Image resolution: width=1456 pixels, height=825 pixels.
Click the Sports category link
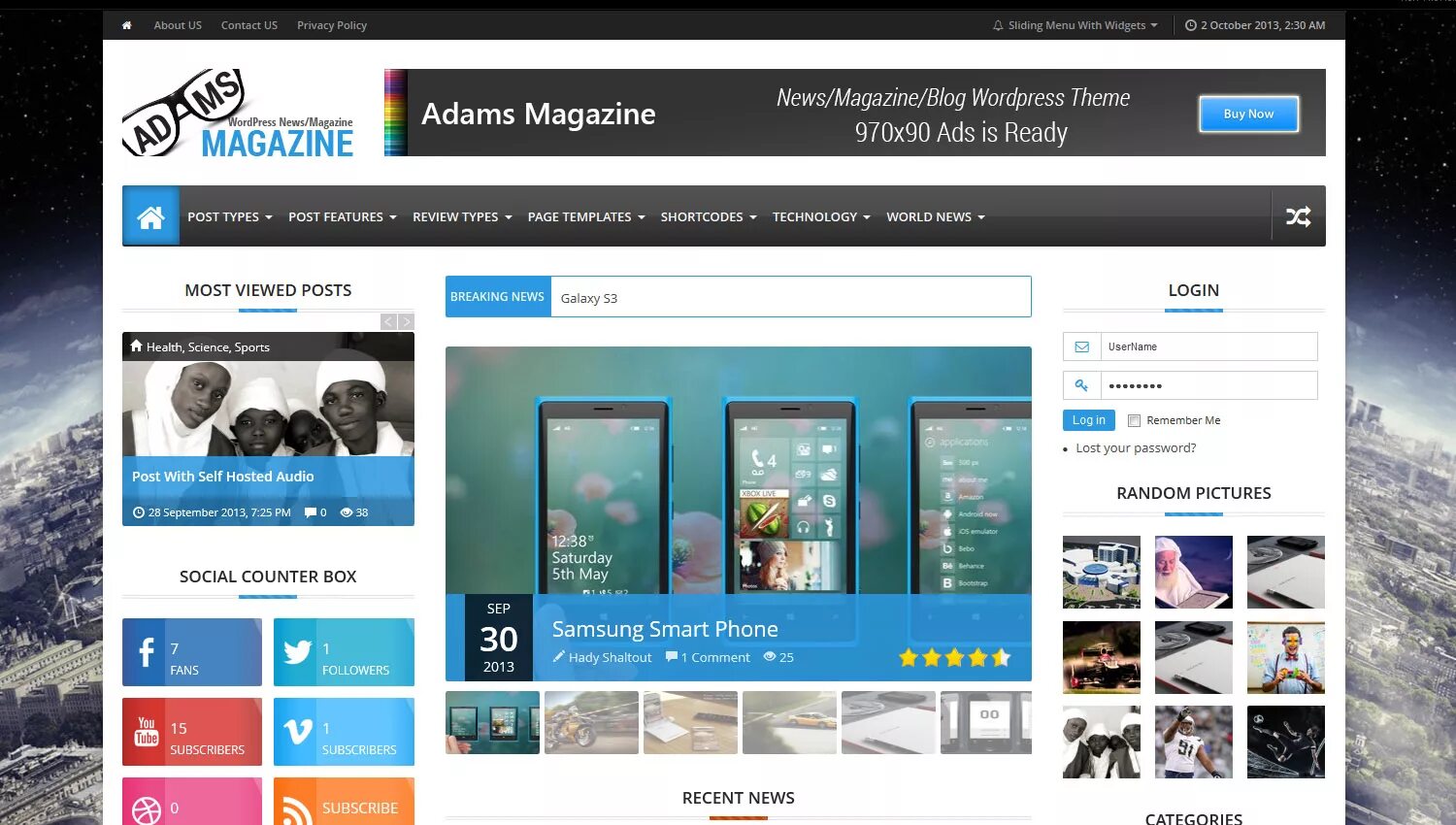click(251, 347)
